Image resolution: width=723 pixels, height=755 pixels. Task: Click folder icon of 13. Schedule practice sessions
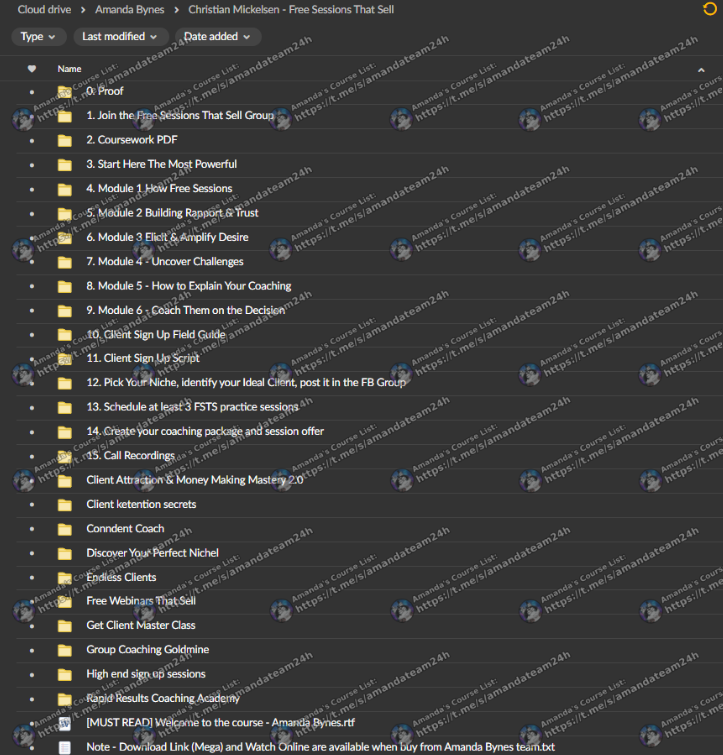(x=65, y=407)
